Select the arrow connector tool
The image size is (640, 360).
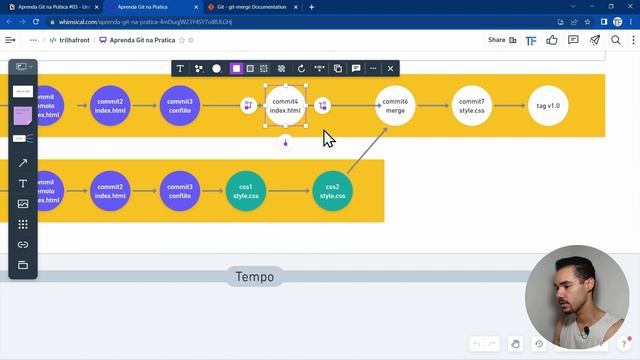(23, 163)
